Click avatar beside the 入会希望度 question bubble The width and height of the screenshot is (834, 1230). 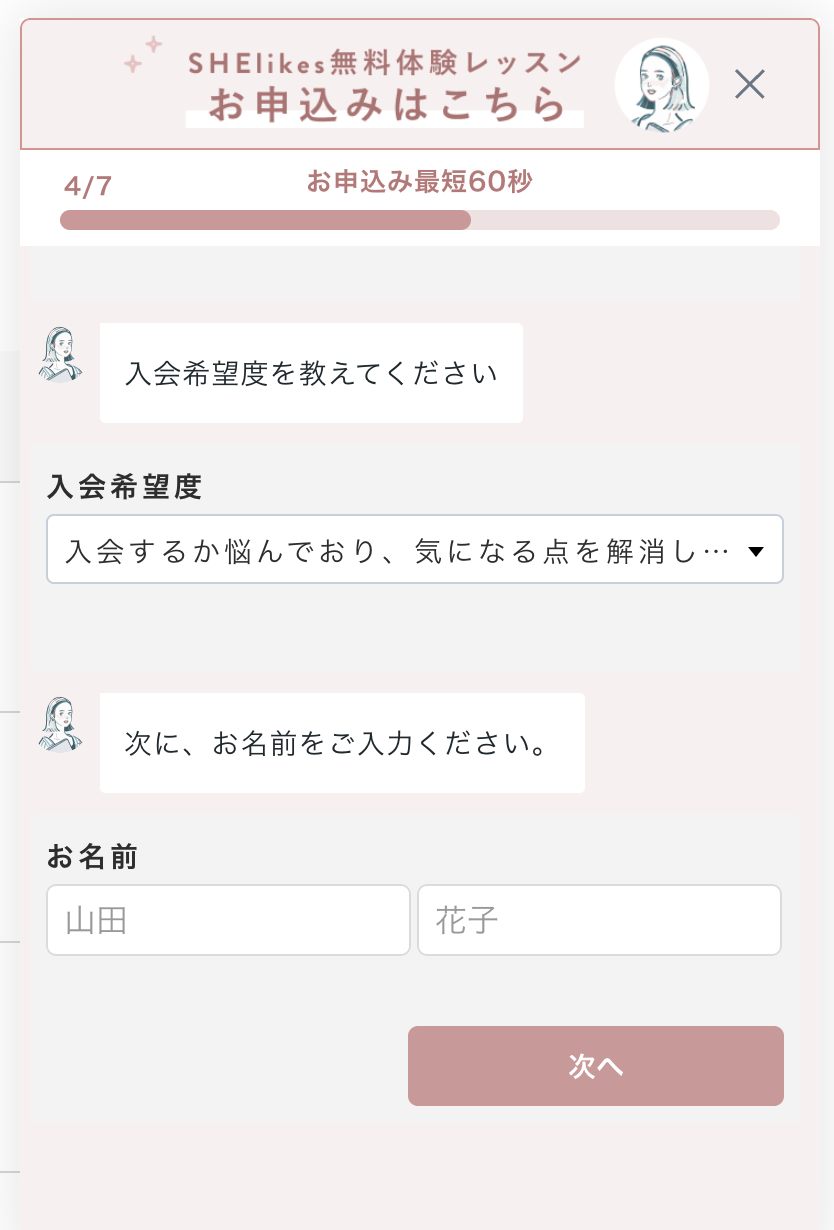pyautogui.click(x=60, y=355)
